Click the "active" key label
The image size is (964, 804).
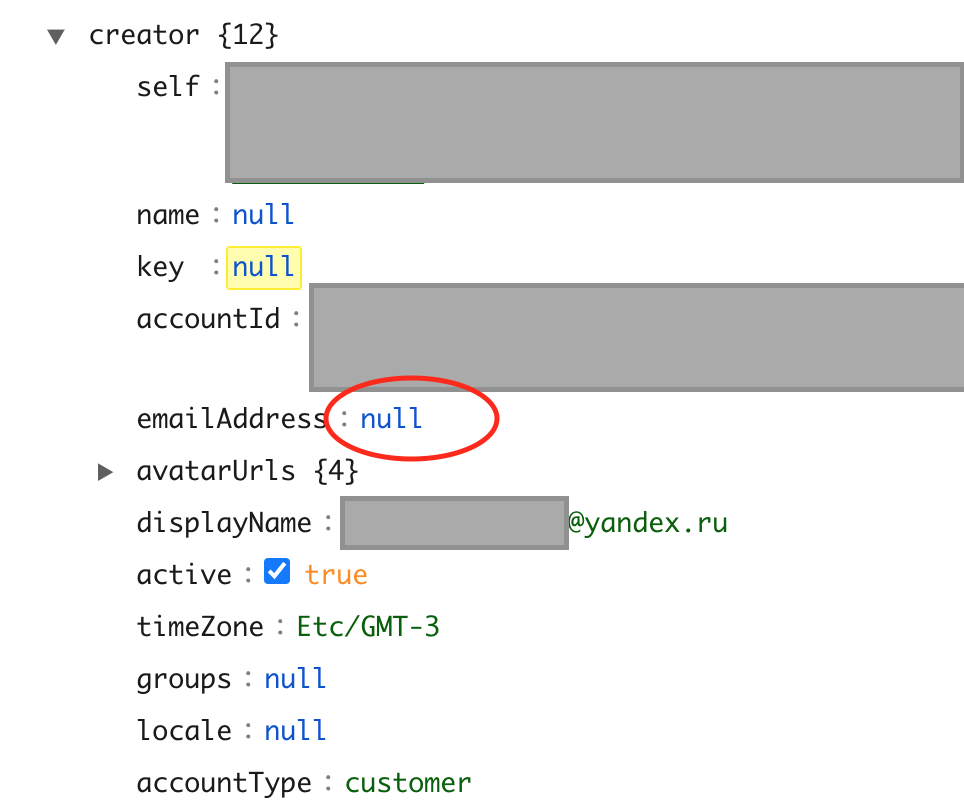pyautogui.click(x=184, y=575)
